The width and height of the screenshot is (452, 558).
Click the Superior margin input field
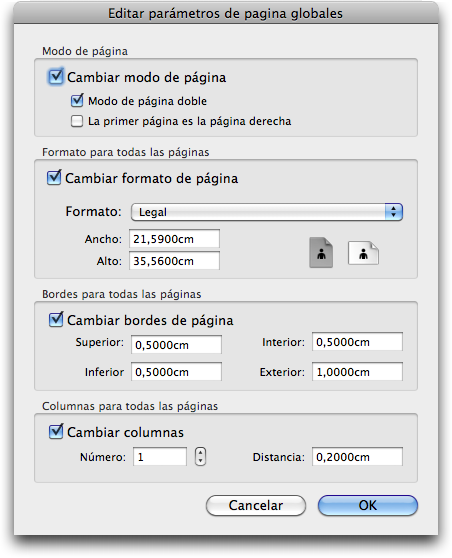coord(177,344)
